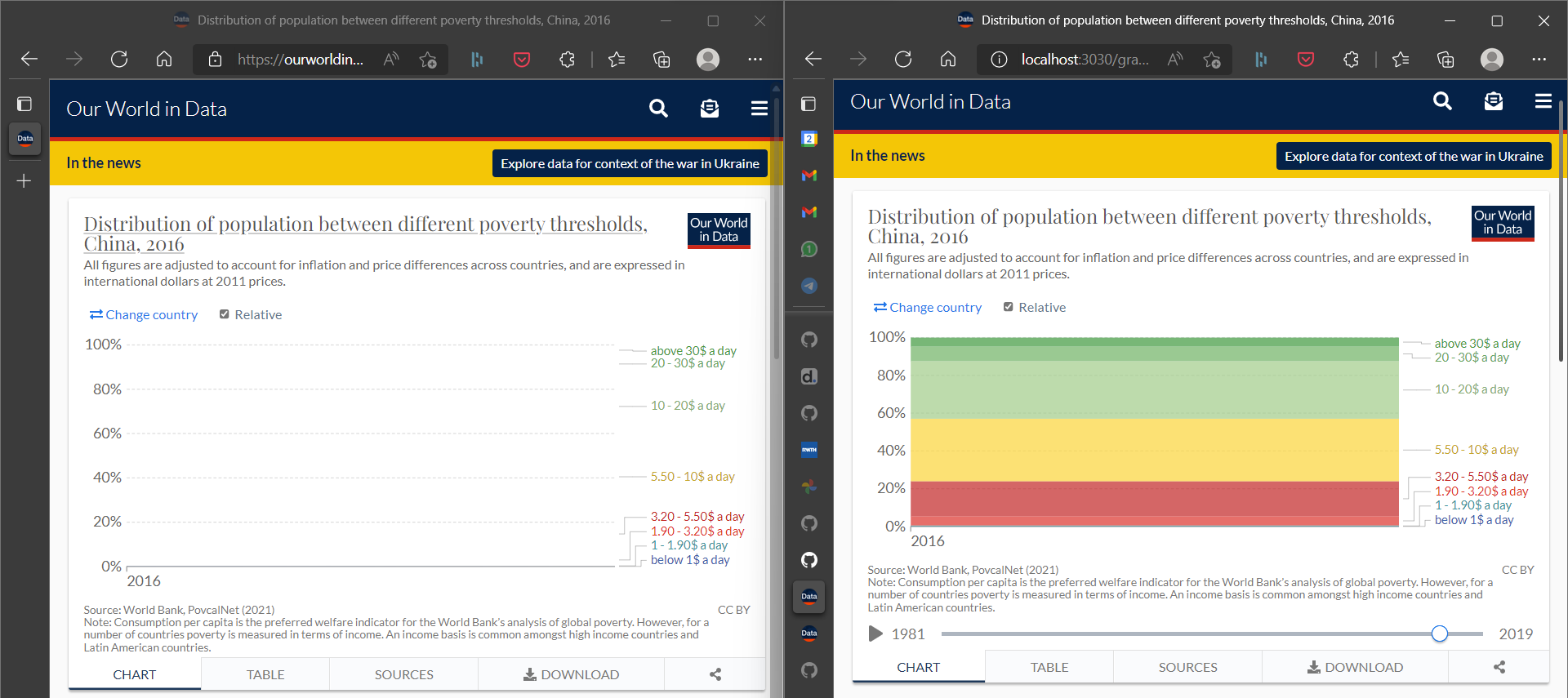Open the newsletter icon in the left window
This screenshot has height=698, width=1568.
pyautogui.click(x=710, y=109)
